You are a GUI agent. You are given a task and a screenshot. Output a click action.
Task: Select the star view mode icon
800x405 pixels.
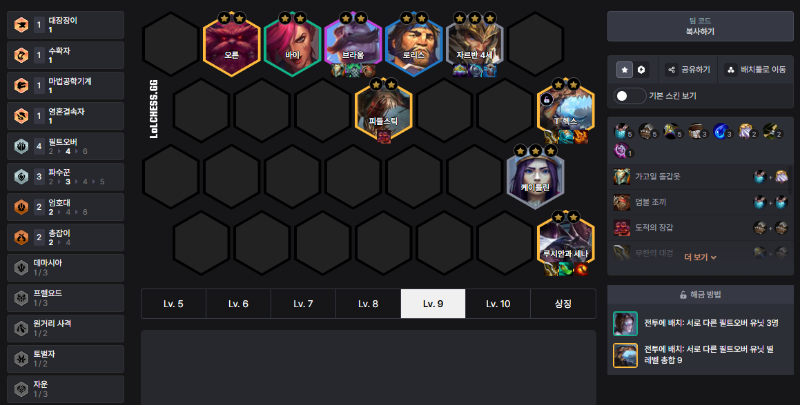click(624, 70)
